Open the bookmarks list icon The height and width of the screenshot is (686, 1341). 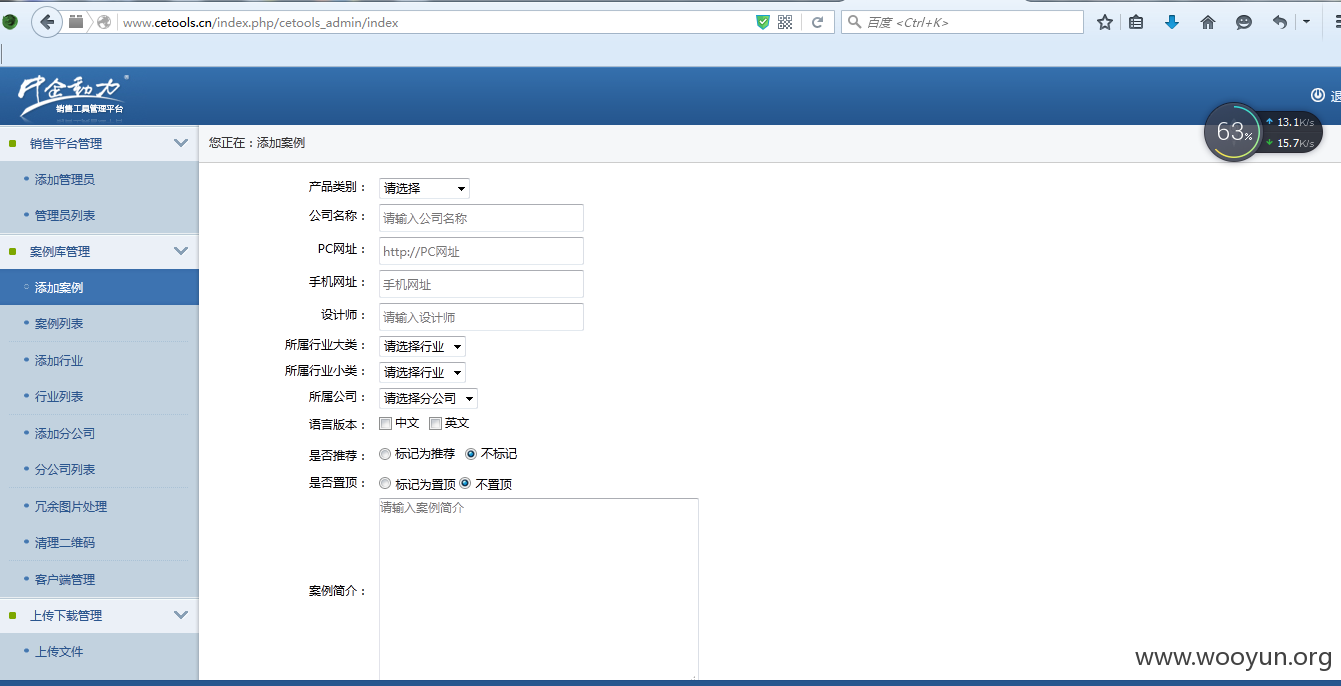pos(1136,22)
